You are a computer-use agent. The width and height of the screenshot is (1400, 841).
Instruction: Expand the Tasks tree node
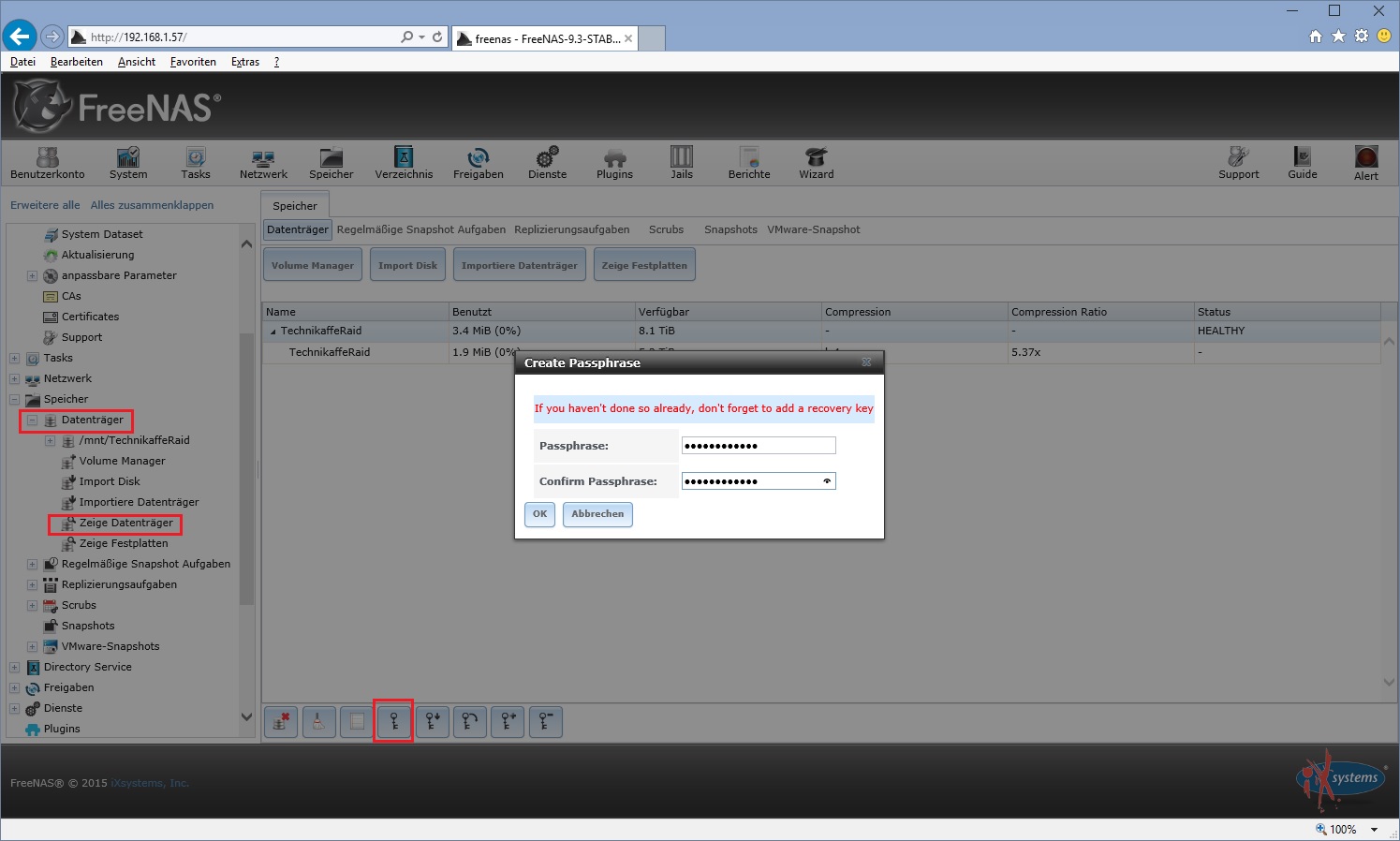click(14, 358)
